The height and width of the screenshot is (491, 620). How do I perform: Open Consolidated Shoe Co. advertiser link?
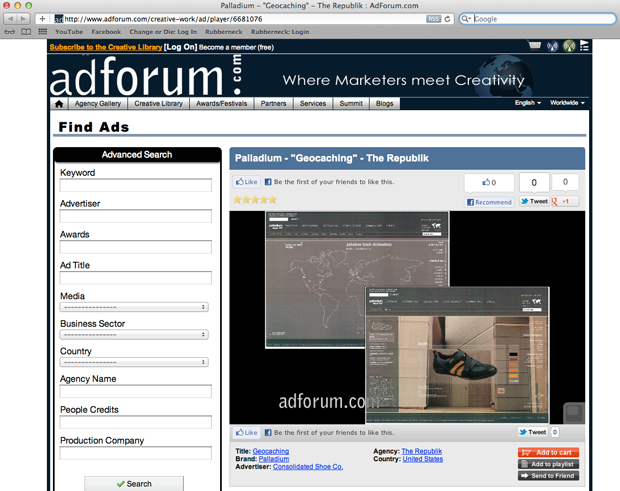(x=308, y=466)
